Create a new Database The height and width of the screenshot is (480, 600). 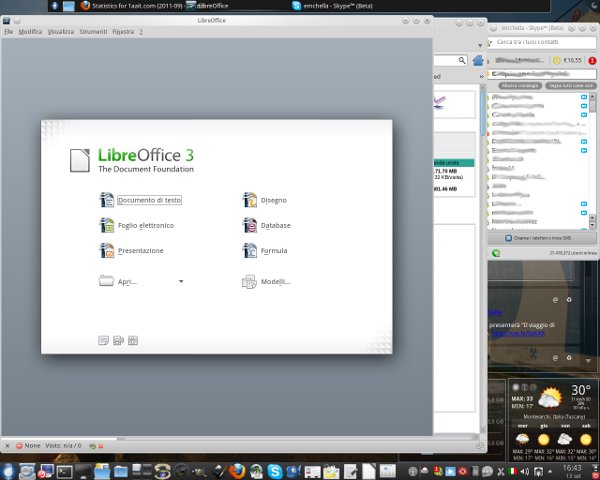pyautogui.click(x=275, y=225)
